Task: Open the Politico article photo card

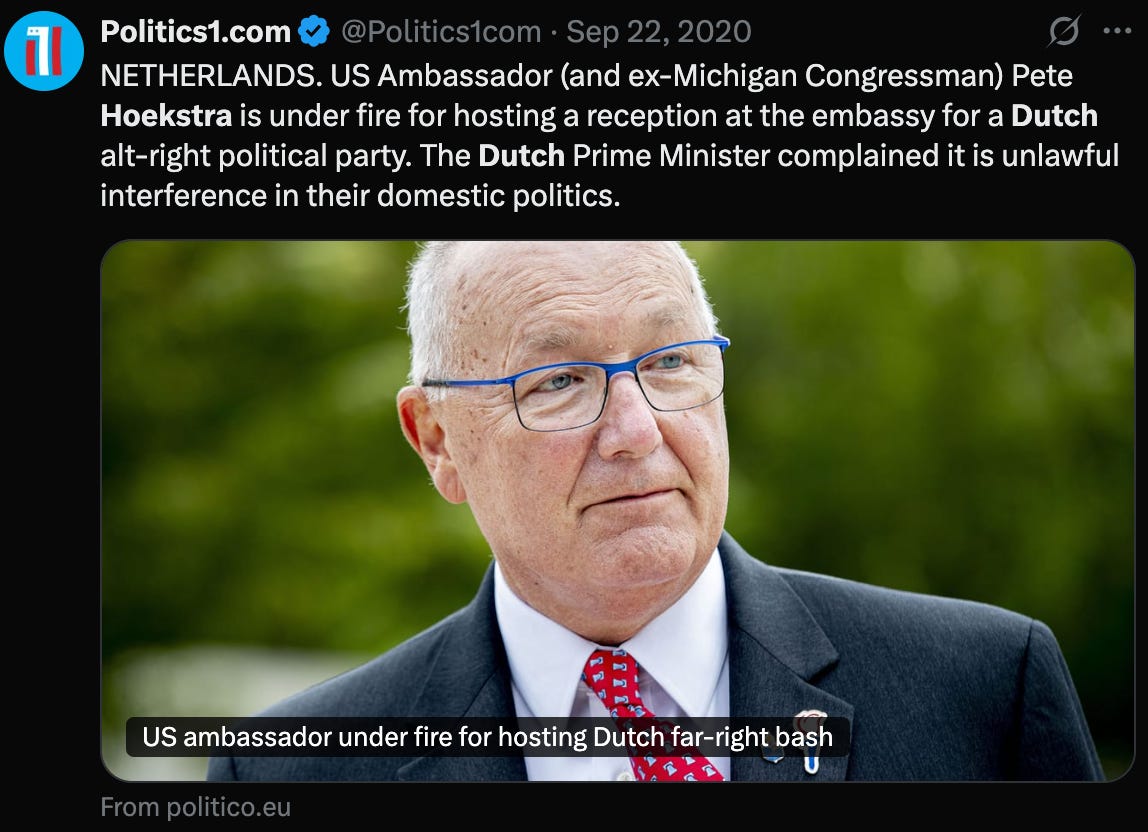Action: [617, 510]
